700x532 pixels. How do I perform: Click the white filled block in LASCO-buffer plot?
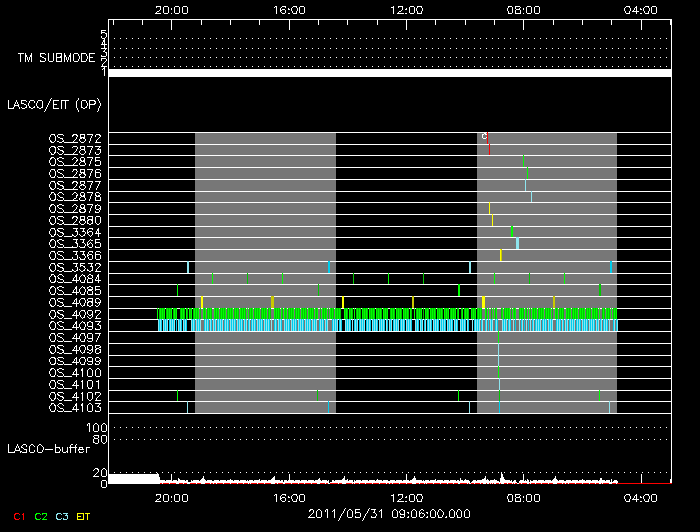point(133,478)
